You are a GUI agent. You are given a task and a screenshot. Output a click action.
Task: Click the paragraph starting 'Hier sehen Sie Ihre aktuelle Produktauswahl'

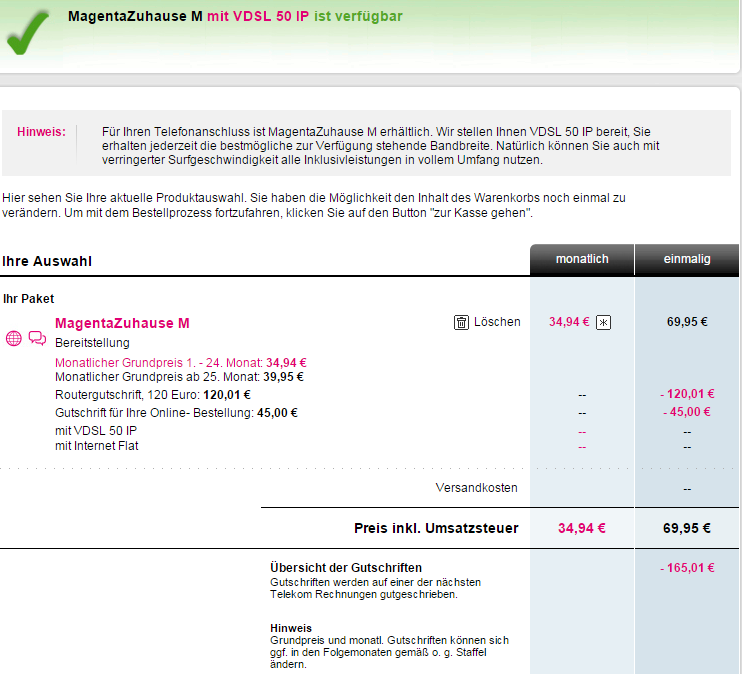(x=314, y=205)
